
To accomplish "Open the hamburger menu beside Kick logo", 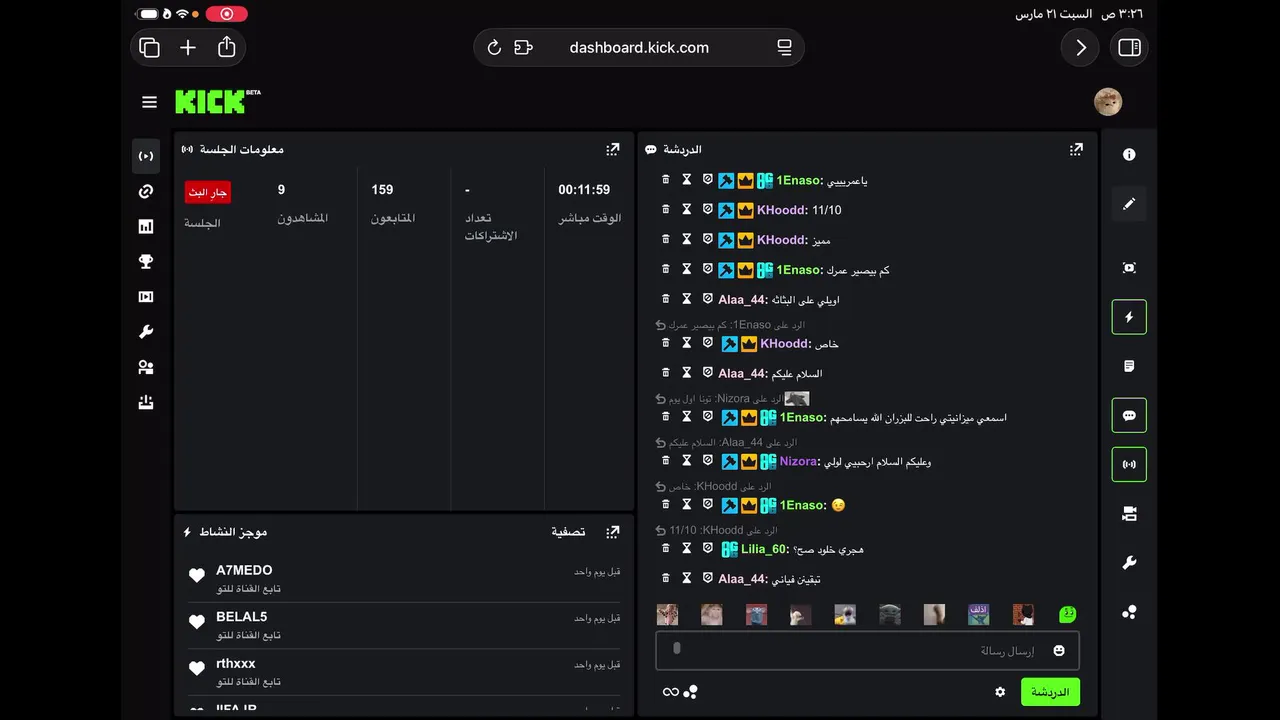I will [150, 102].
